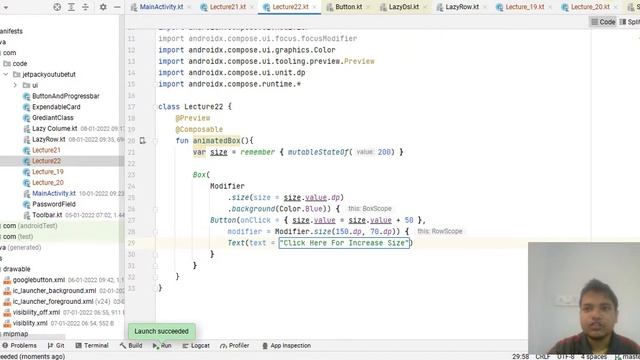
Task: Open LazyRow.kt in project tree
Action: 49,140
